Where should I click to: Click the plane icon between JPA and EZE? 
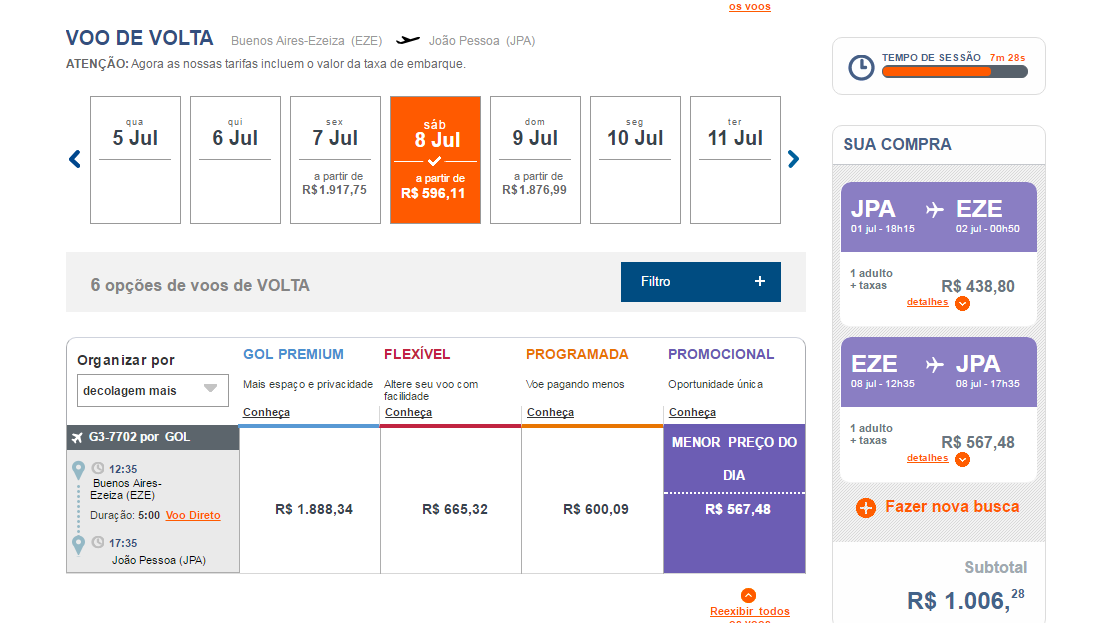(x=934, y=210)
